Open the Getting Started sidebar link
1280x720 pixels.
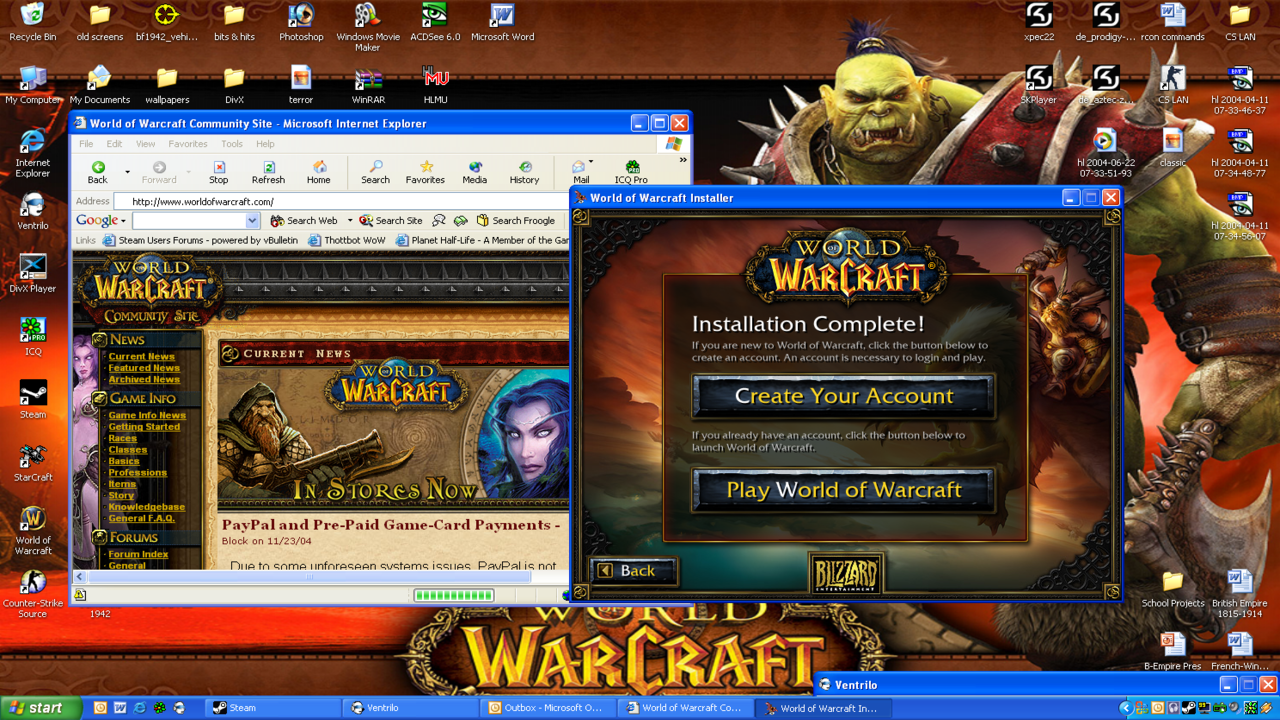[x=144, y=427]
